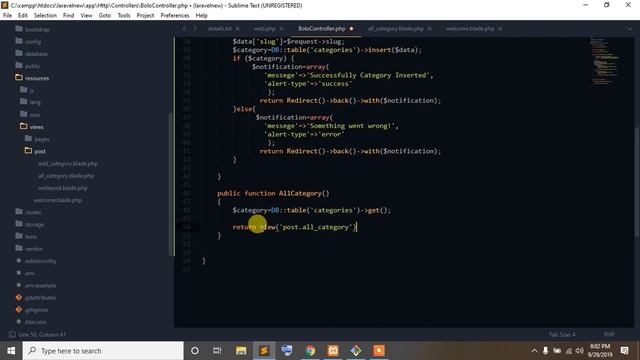Expand the tests folder
This screenshot has height=360, width=640.
[26, 237]
